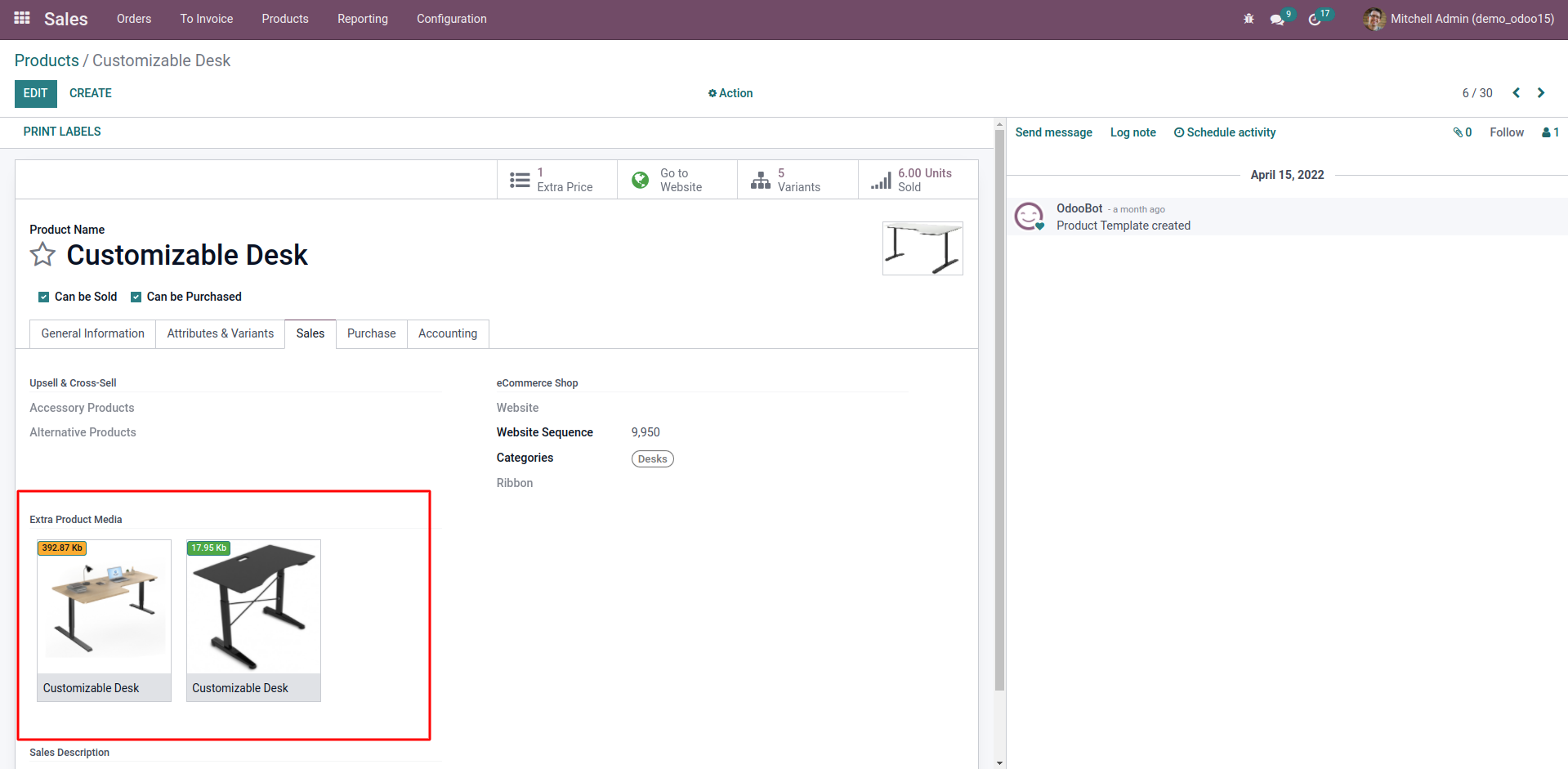Click the OdooBot author name
The width and height of the screenshot is (1568, 769).
[x=1079, y=208]
